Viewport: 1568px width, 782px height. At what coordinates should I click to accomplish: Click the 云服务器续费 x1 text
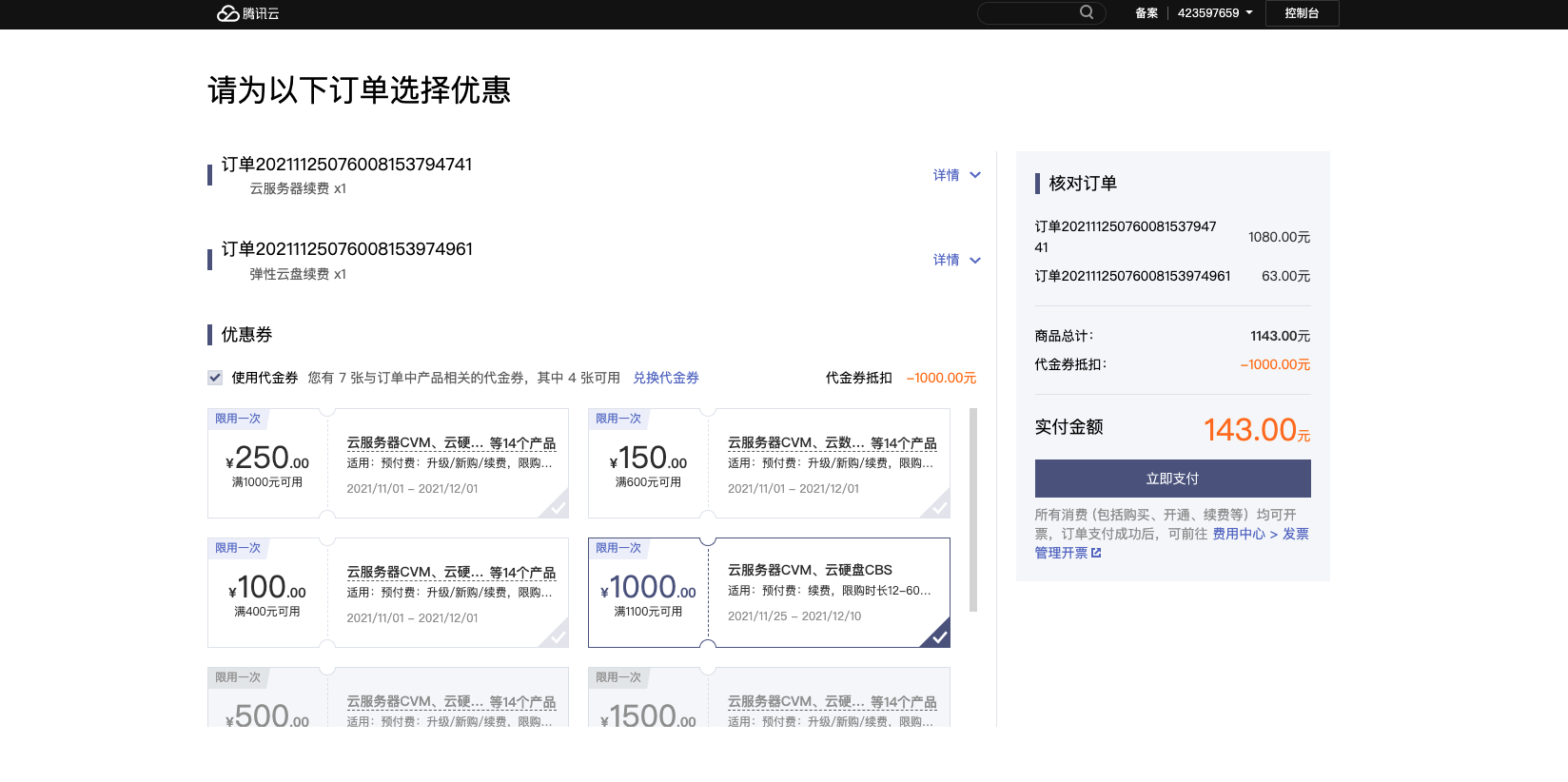pos(298,188)
